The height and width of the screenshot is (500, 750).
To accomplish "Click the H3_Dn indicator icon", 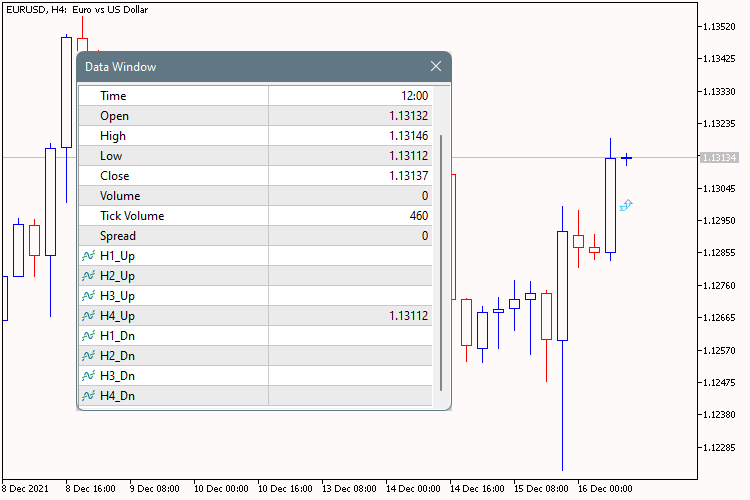I will tap(88, 376).
